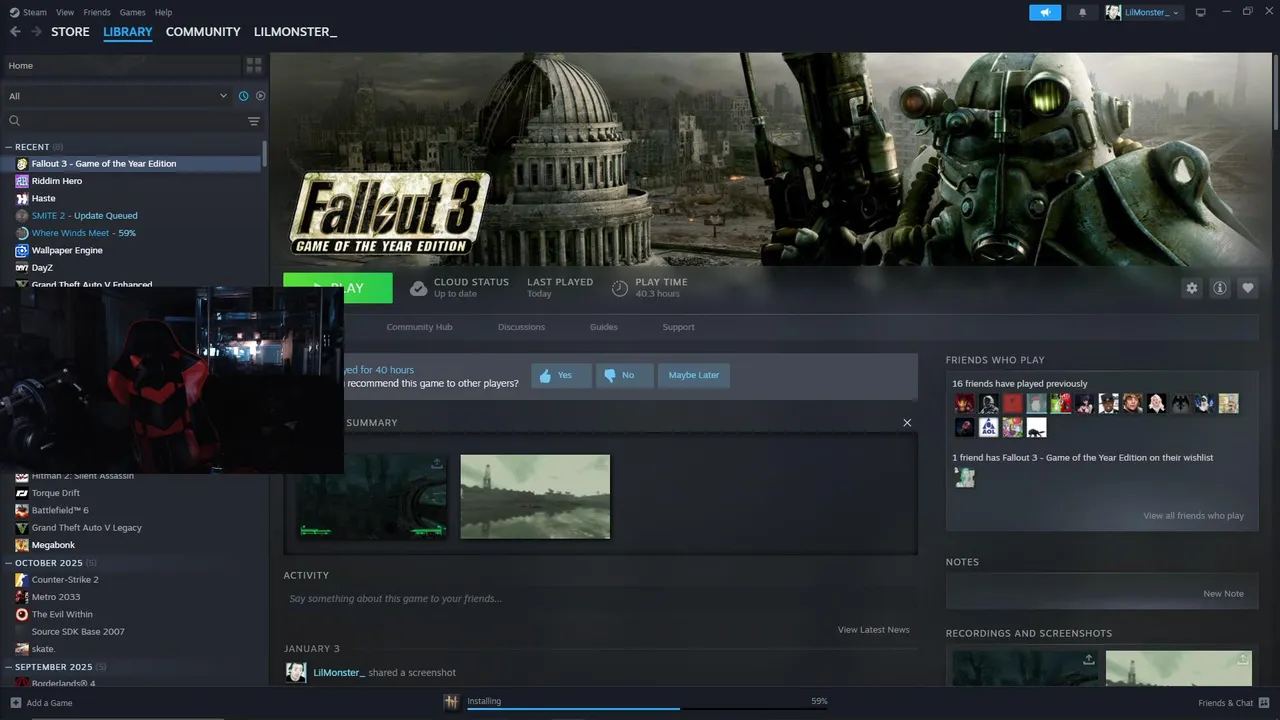
Task: Toggle ready-to-play filter icon
Action: (x=260, y=96)
